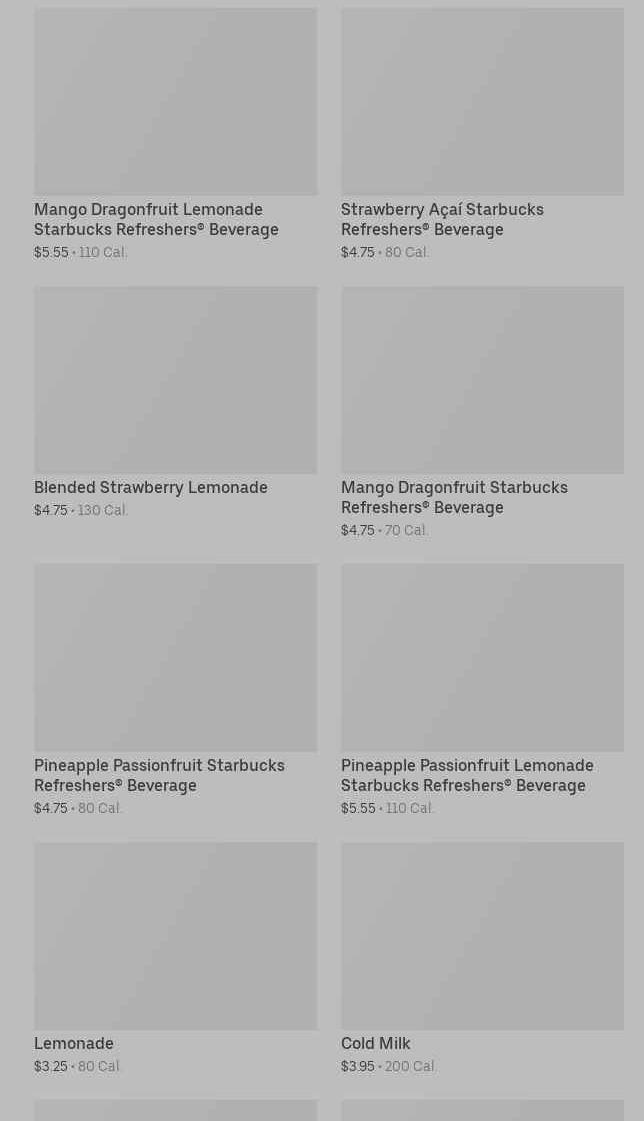This screenshot has width=644, height=1121.
Task: Click the Strawberry Açaí Refreshers product image
Action: pos(482,102)
